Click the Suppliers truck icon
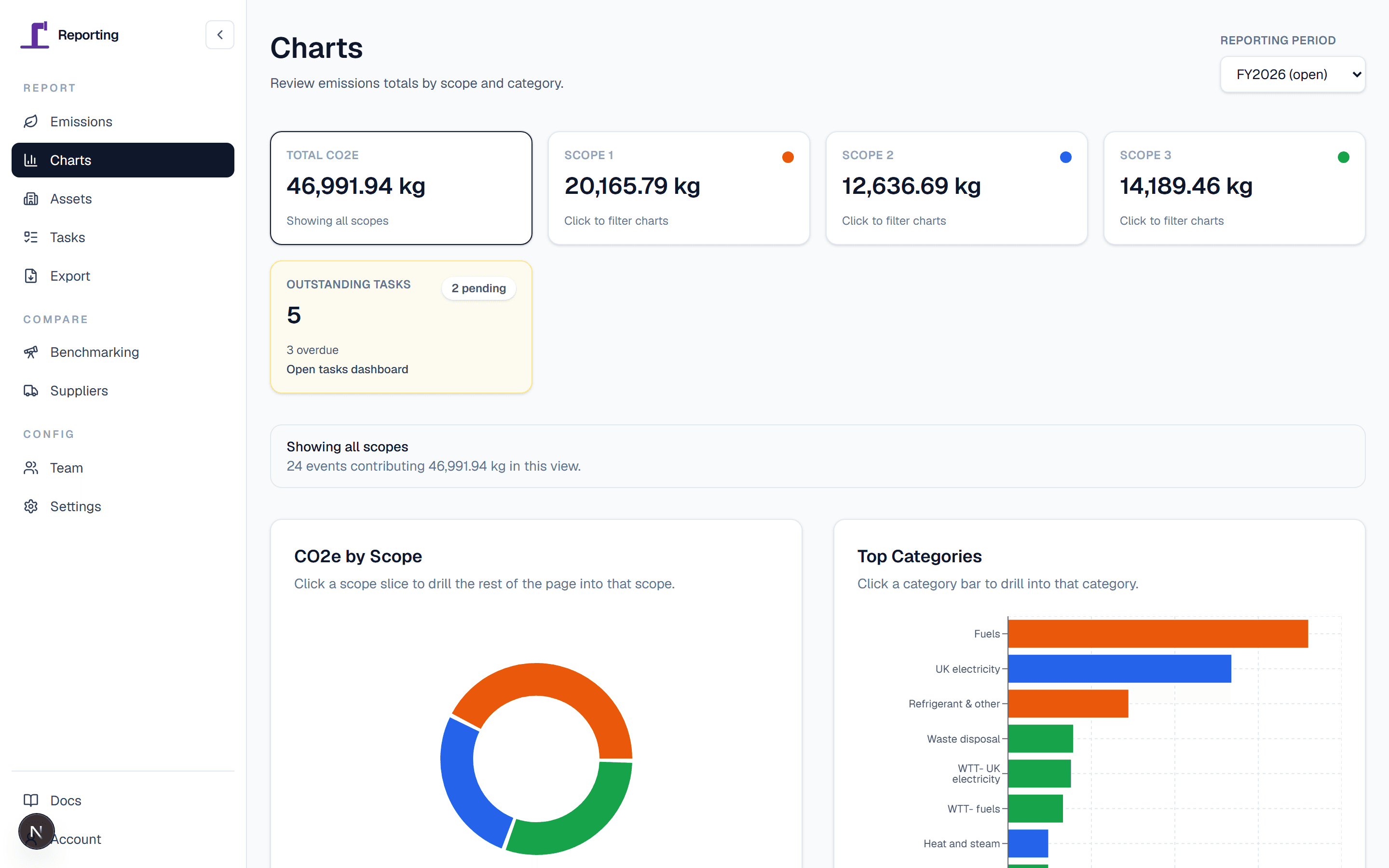Image resolution: width=1389 pixels, height=868 pixels. tap(31, 391)
